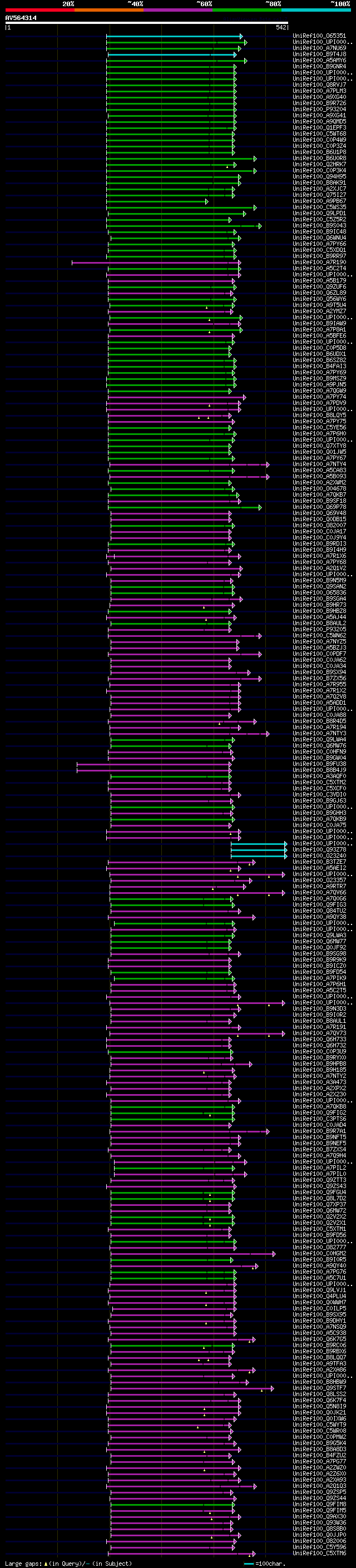This screenshot has width=356, height=1568.
Task: Click the orange ~40% identity legend segment
Action: coord(109,10)
